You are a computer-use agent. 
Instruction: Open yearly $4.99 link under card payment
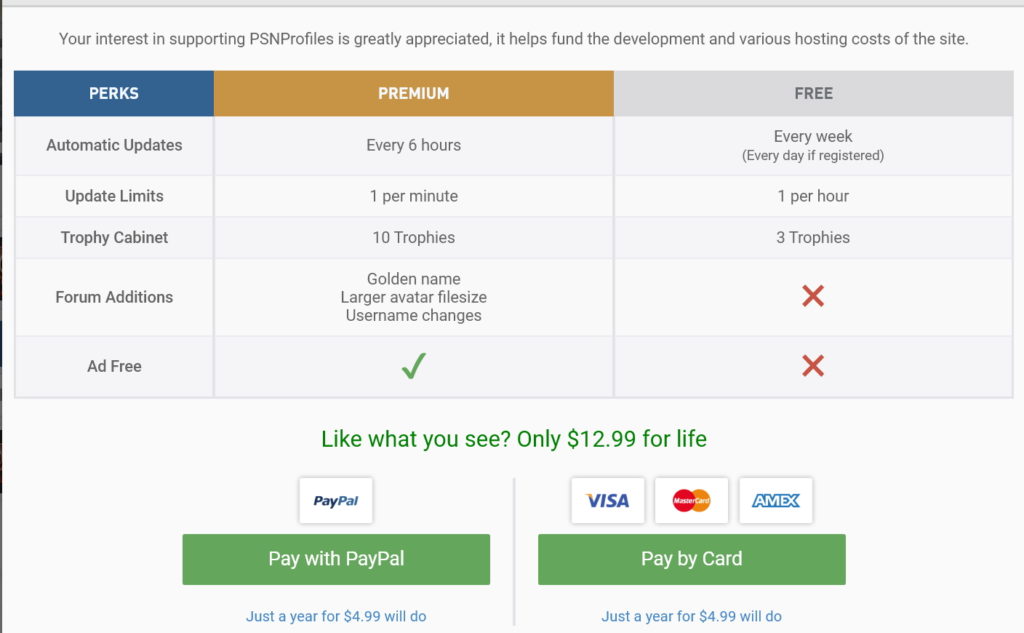click(692, 616)
